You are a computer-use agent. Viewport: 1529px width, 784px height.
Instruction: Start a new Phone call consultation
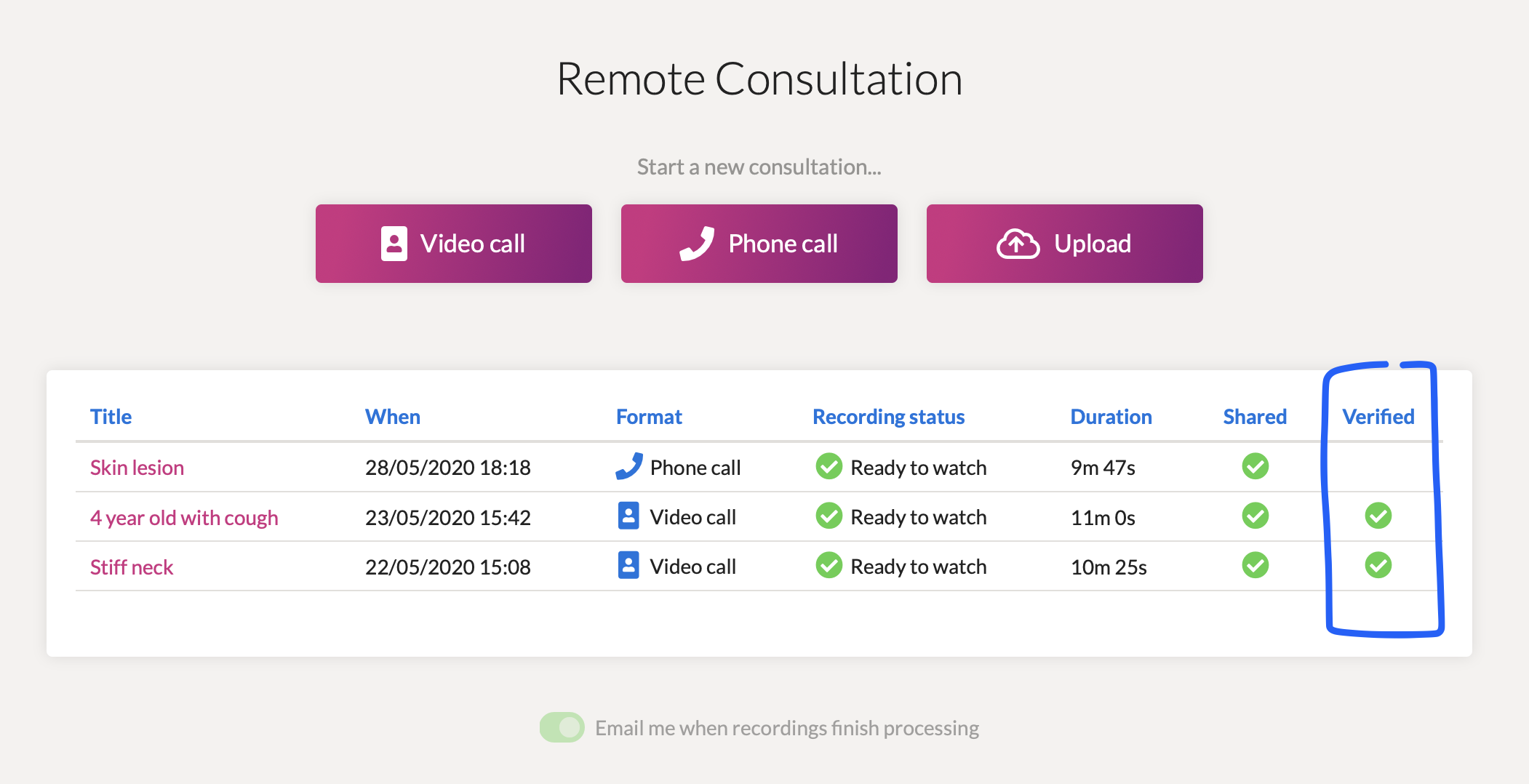[x=759, y=244]
